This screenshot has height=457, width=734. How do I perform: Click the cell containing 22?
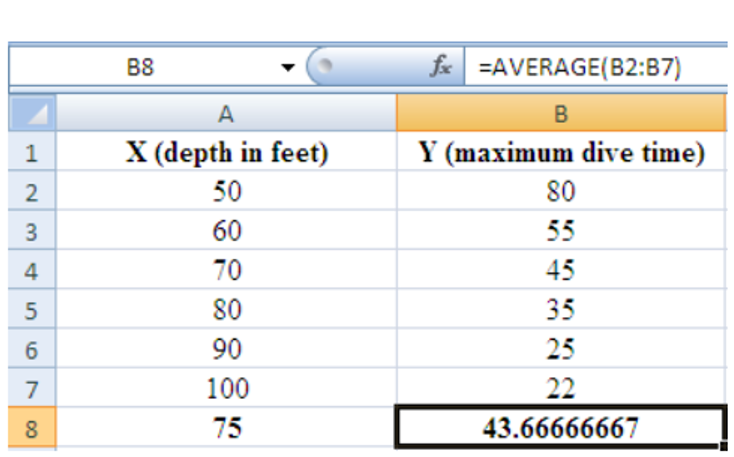pyautogui.click(x=561, y=388)
